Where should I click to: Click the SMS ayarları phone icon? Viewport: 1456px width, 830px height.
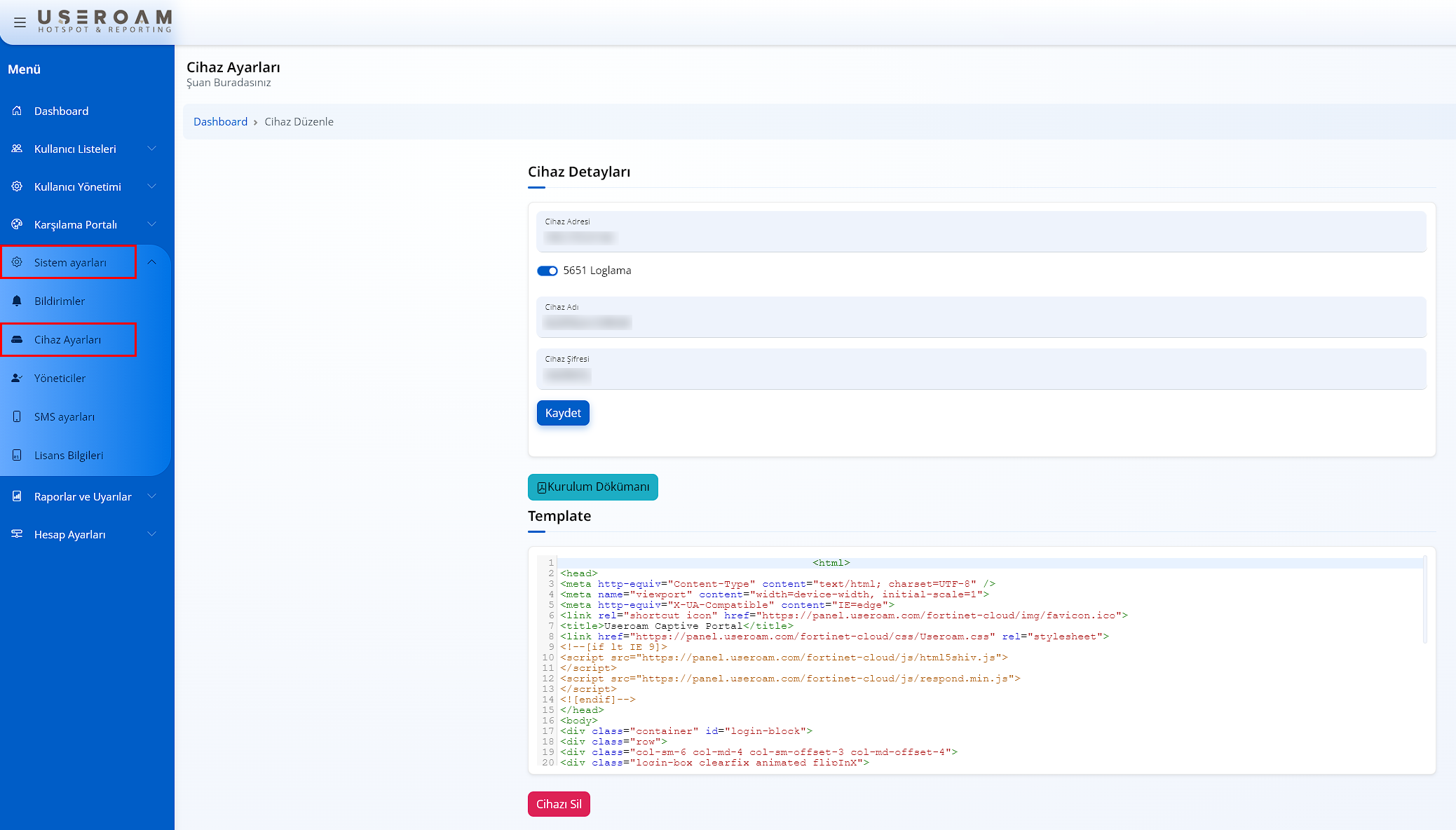[x=17, y=416]
